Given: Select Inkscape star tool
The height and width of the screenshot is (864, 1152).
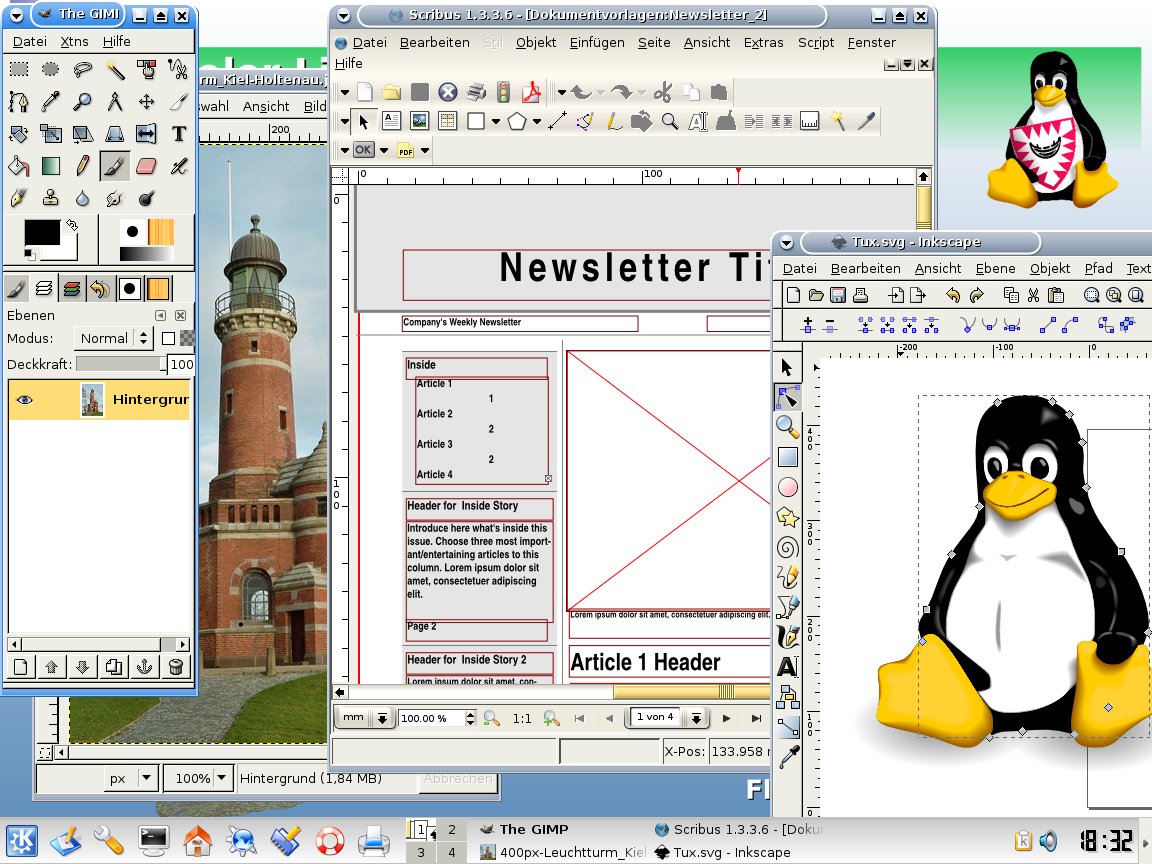Looking at the screenshot, I should pyautogui.click(x=788, y=517).
